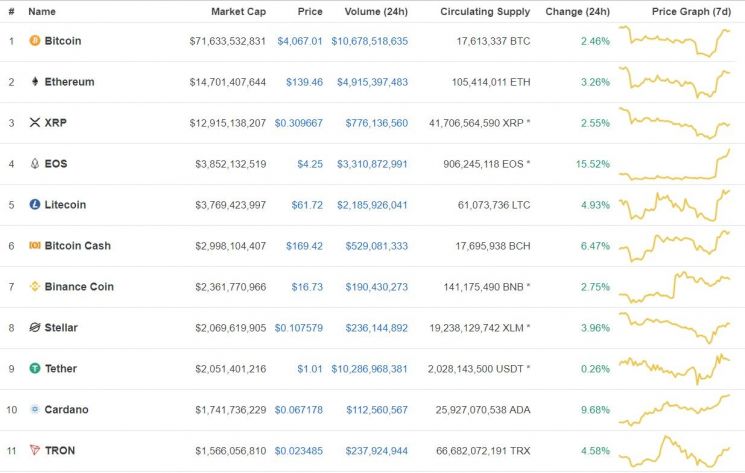Click the TRON logo icon
The height and width of the screenshot is (473, 745).
(35, 451)
